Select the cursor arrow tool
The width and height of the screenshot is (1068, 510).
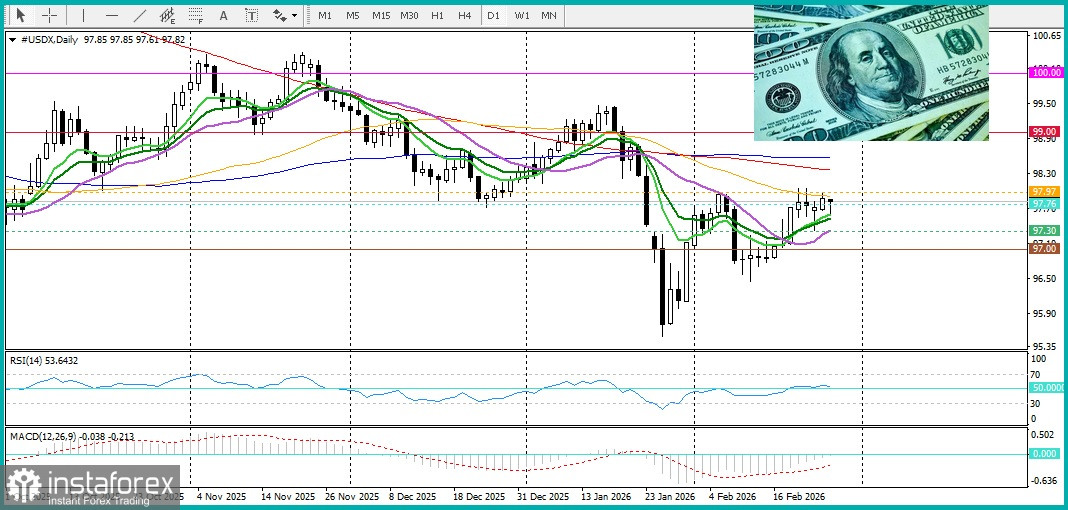tap(19, 16)
